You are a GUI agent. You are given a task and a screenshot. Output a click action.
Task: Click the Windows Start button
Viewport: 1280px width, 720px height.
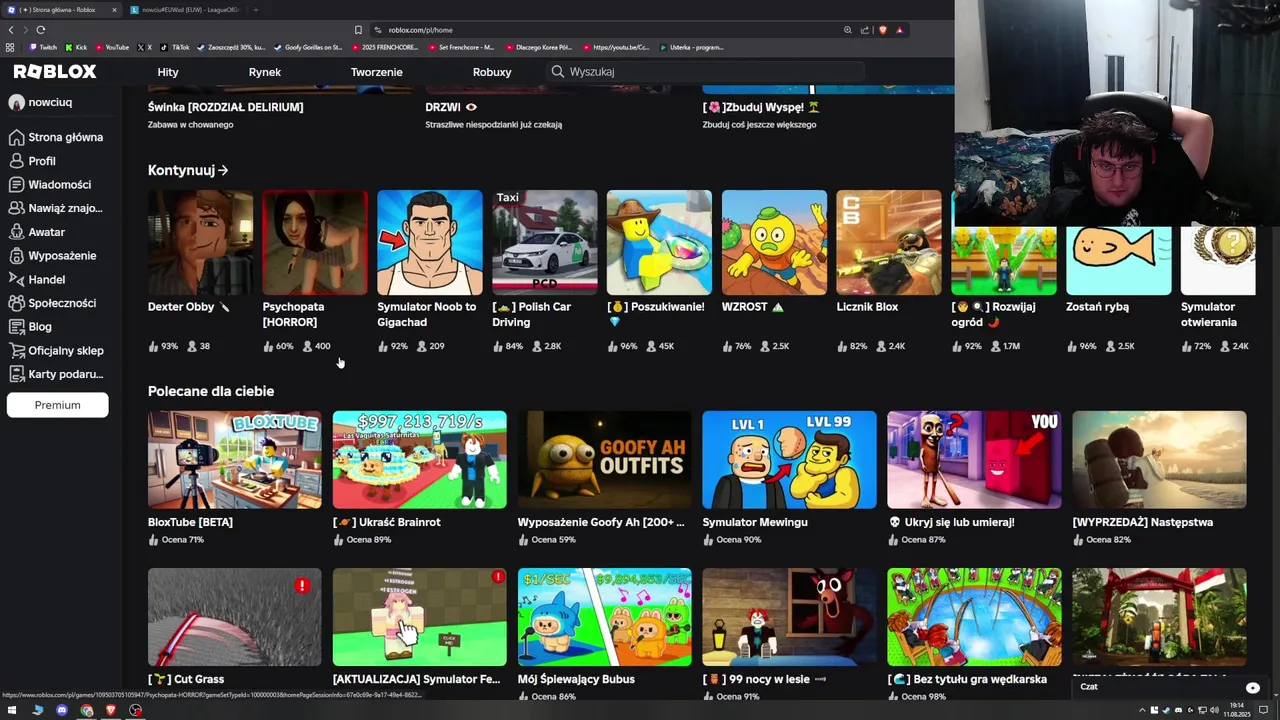[x=12, y=710]
